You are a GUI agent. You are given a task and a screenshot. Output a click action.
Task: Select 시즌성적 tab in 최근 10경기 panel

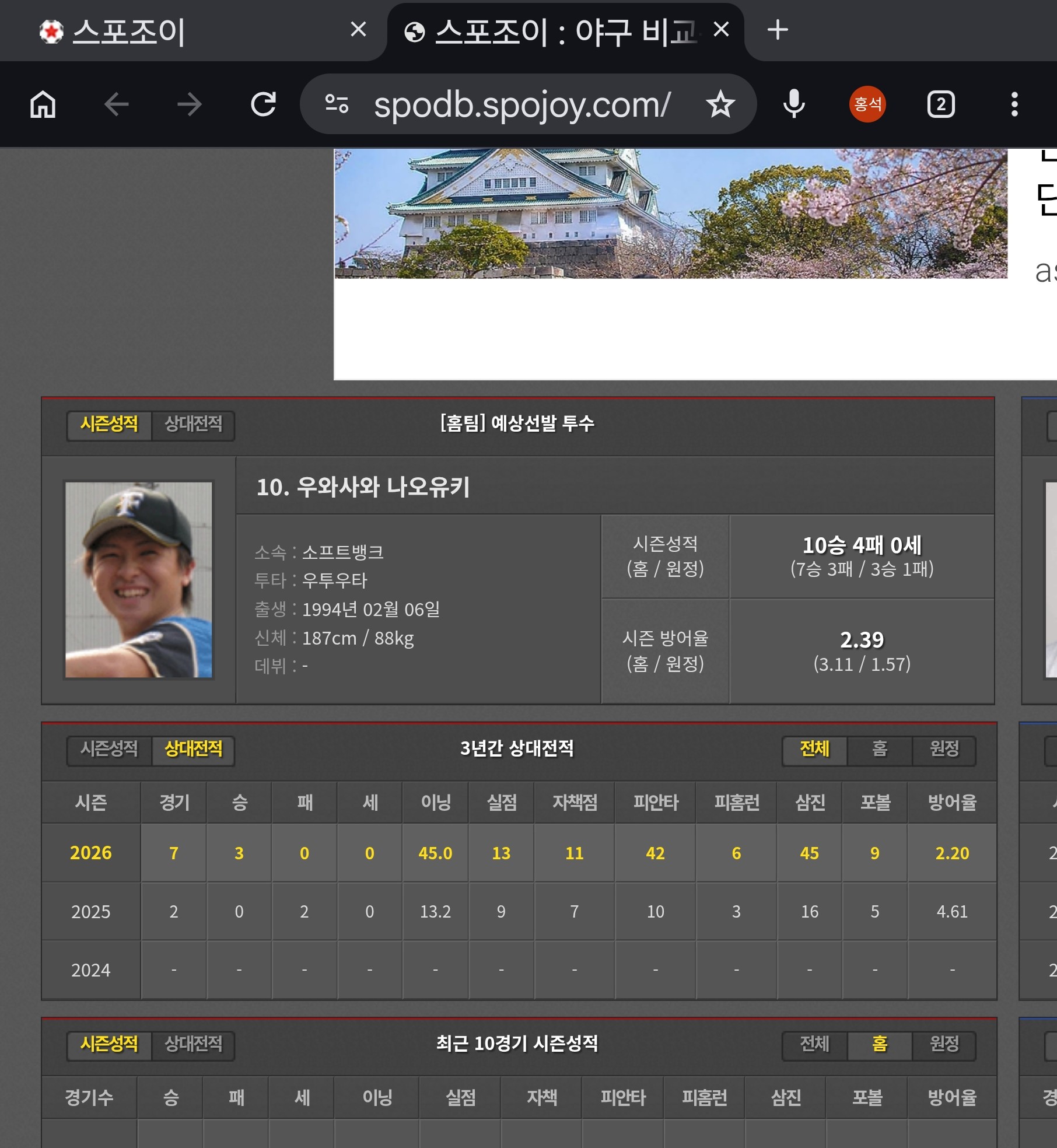pos(109,1044)
